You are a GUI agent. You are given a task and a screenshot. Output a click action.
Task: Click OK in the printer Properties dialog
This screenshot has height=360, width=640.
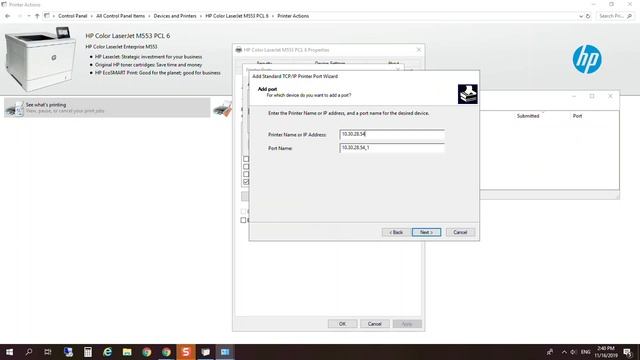[x=342, y=324]
